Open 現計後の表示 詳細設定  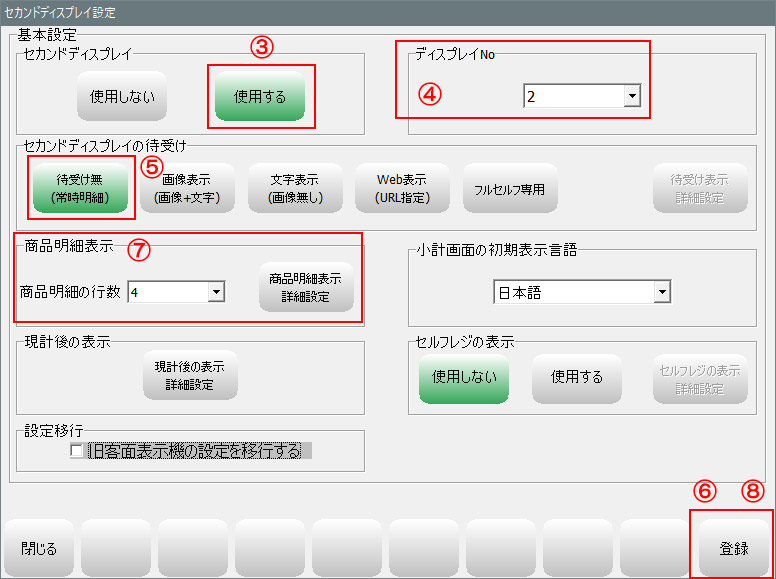[190, 376]
